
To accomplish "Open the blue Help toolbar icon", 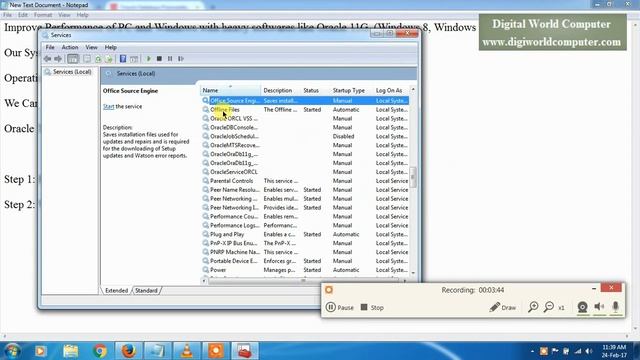I will tap(123, 59).
